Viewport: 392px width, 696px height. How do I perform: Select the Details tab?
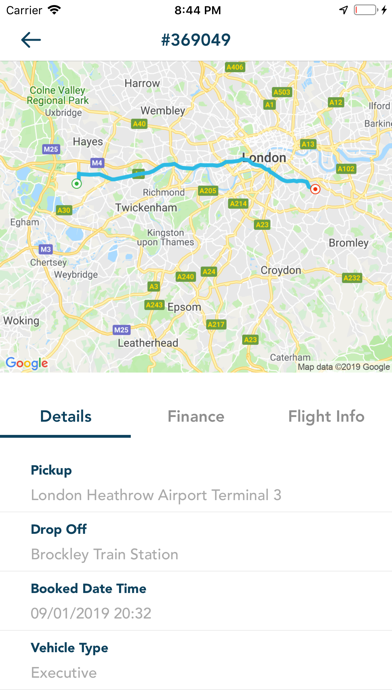65,416
